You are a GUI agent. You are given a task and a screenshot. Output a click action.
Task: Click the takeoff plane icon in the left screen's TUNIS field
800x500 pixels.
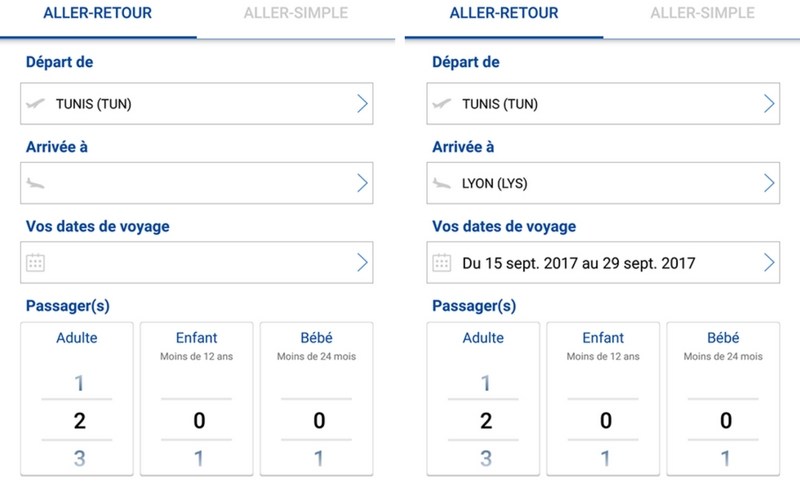tap(36, 103)
